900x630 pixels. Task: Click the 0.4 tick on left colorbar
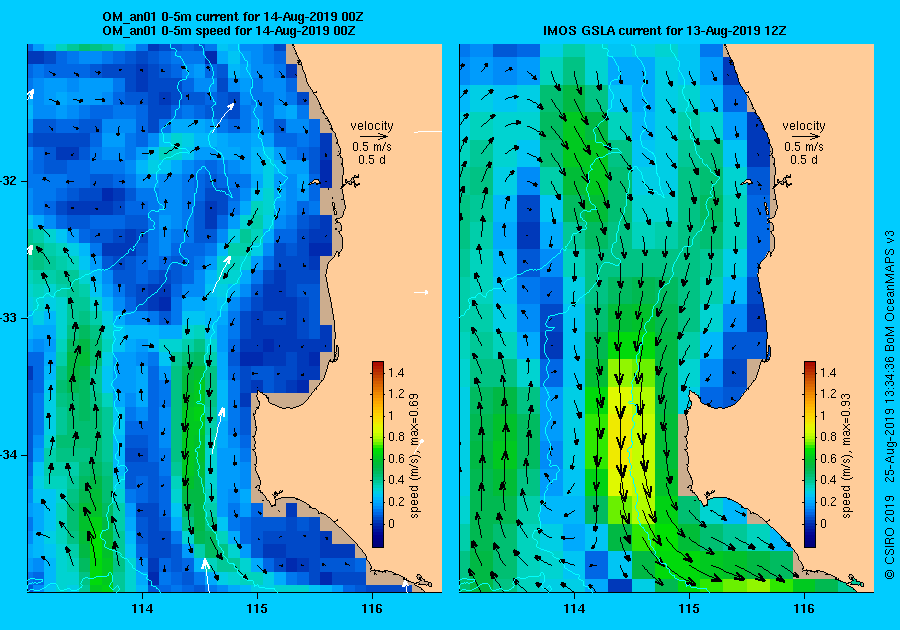[x=396, y=480]
